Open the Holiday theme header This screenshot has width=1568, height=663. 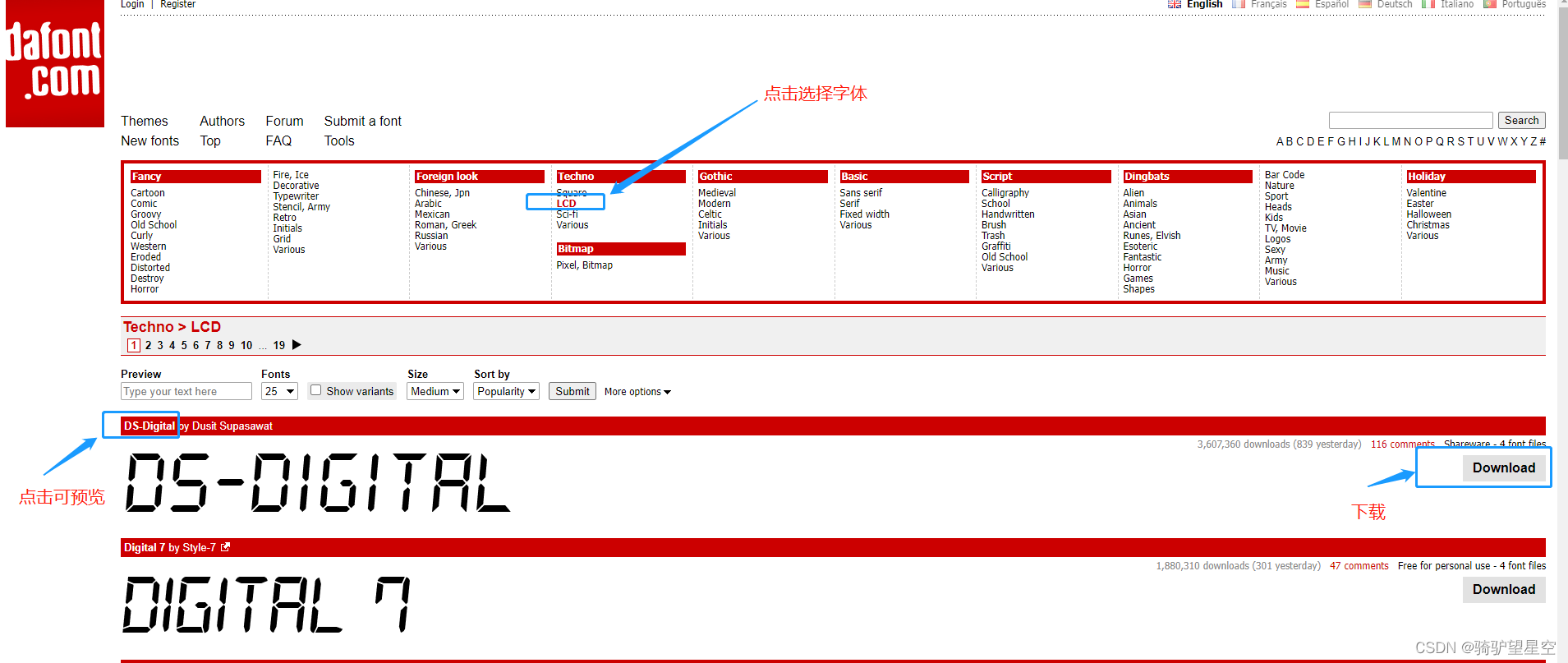[x=1471, y=177]
